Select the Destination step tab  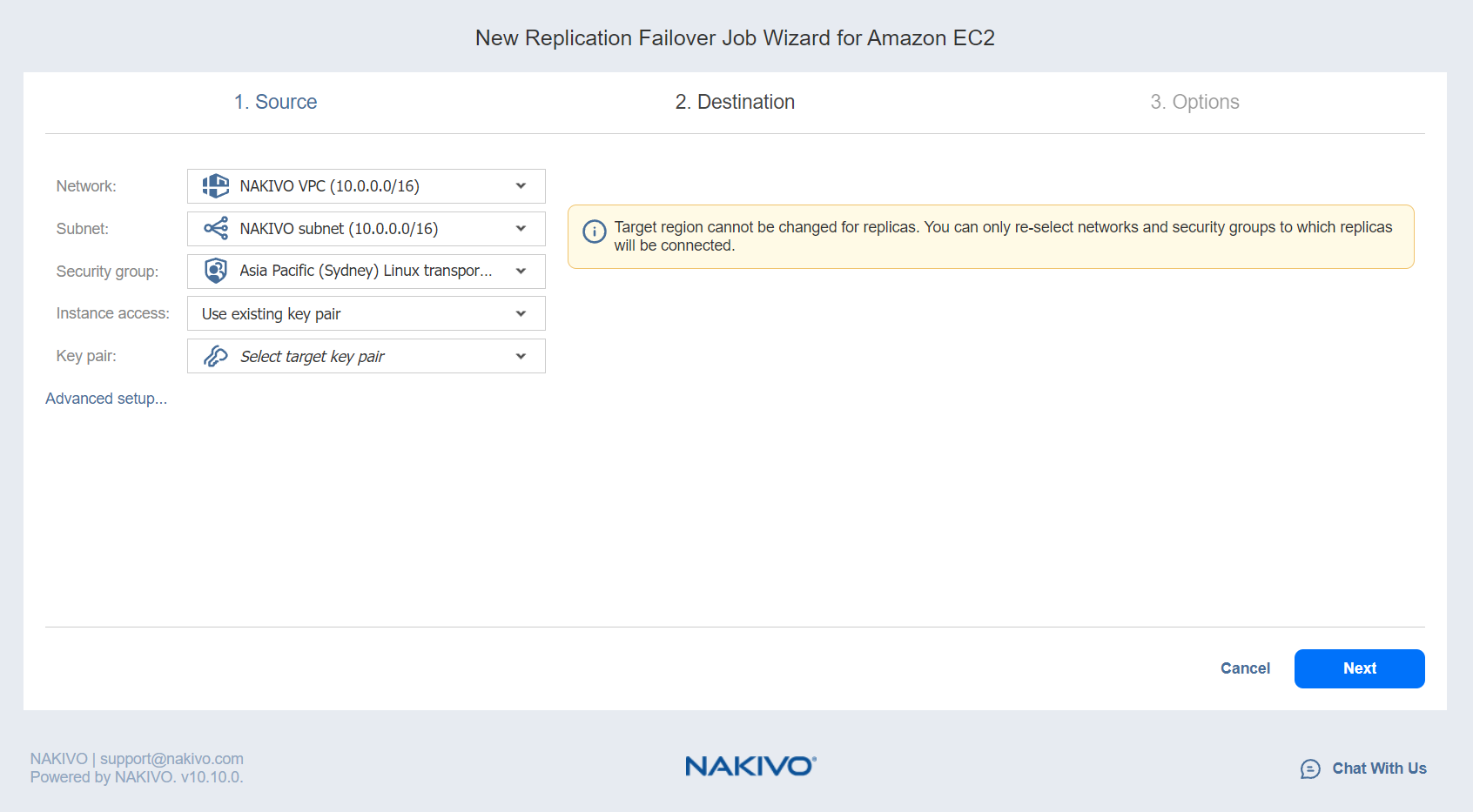tap(735, 102)
